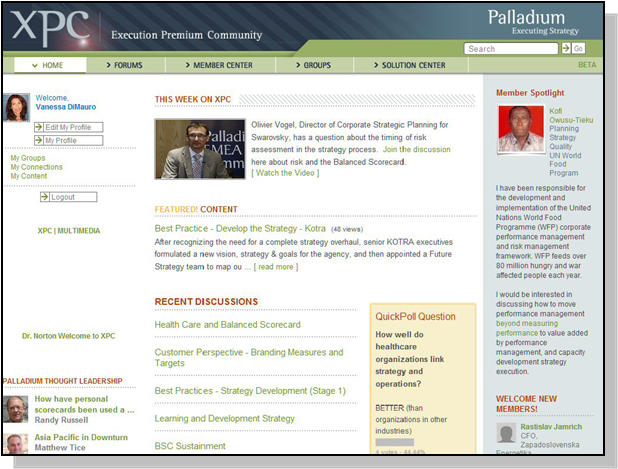Screen dimensions: 618x469
Task: Open My Connections link
Action: point(37,167)
